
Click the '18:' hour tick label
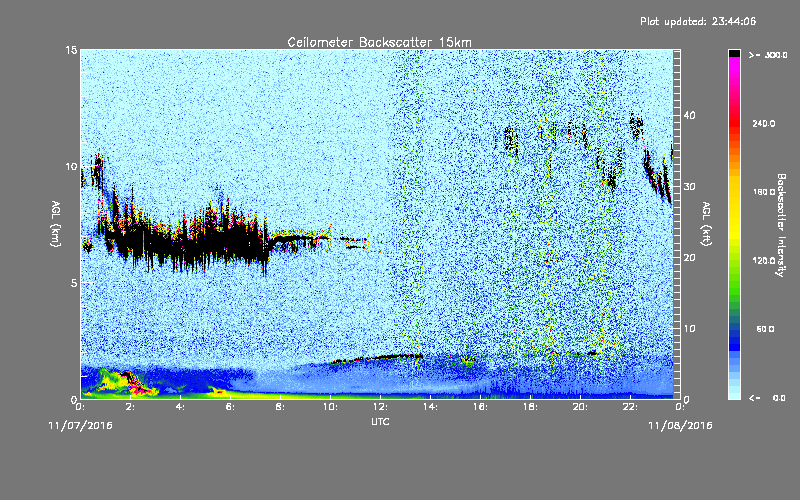click(530, 407)
